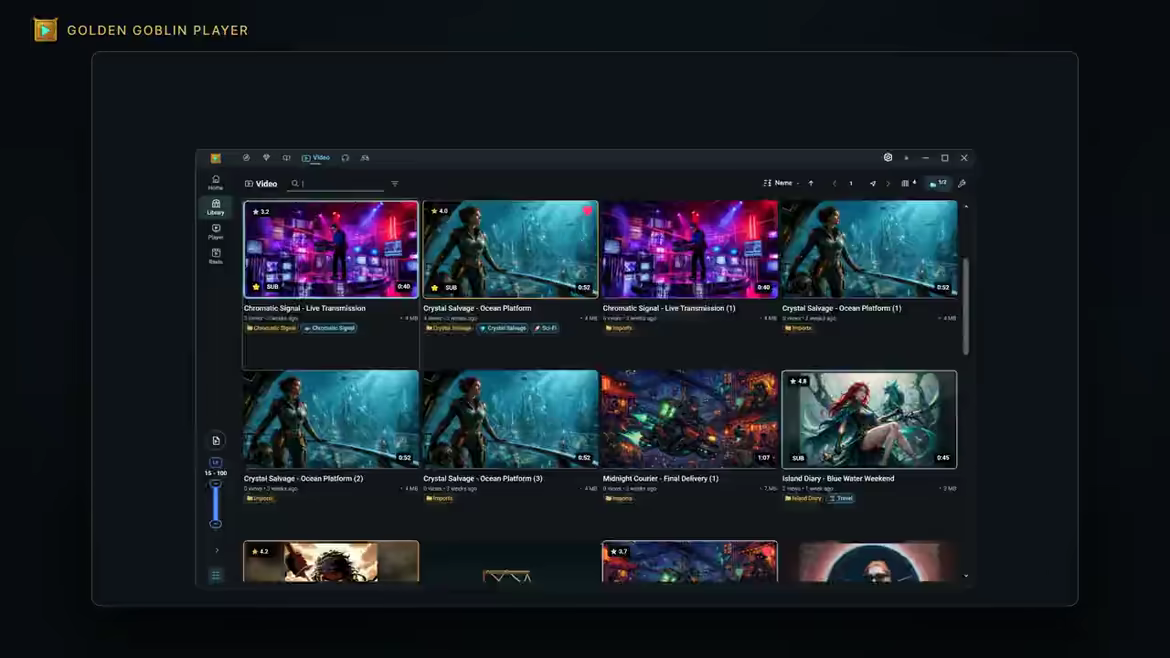Open the Crystal Salvage - Ocean Platform (2) thumbnail

coord(331,419)
